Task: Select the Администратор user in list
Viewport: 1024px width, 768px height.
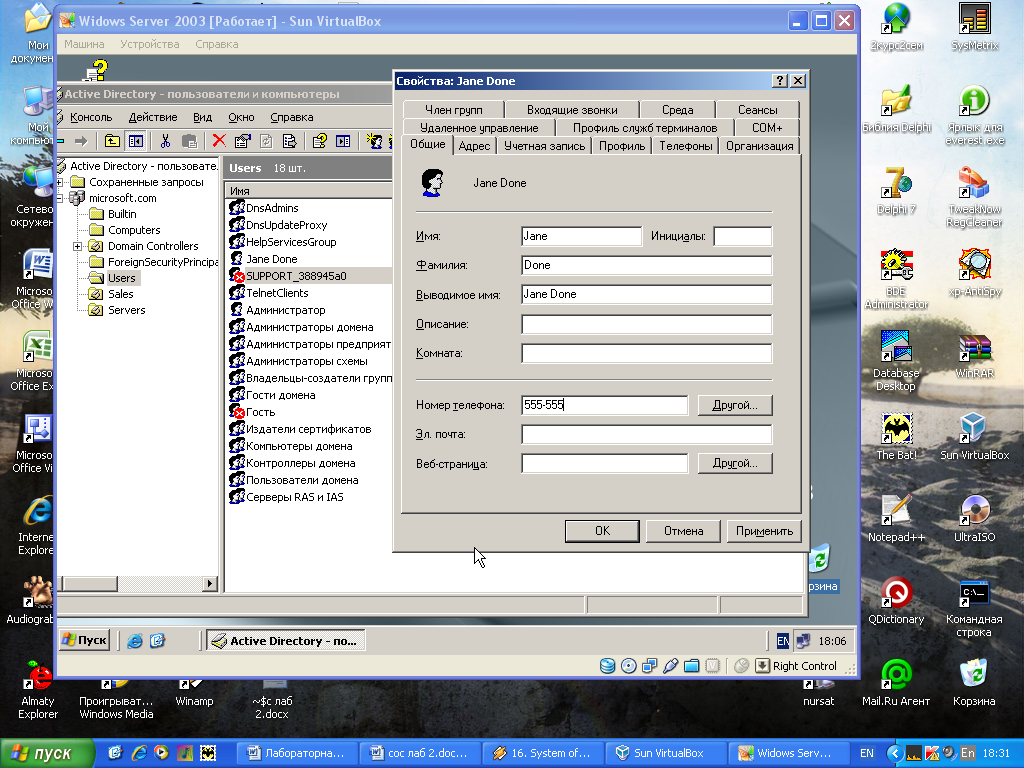Action: (x=285, y=310)
